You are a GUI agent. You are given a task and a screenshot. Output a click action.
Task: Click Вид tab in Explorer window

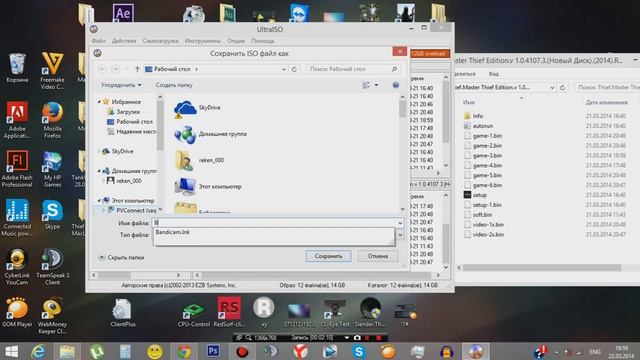493,74
